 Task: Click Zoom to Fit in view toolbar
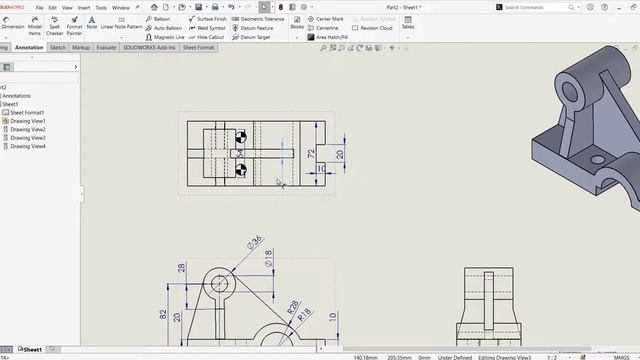(x=323, y=48)
